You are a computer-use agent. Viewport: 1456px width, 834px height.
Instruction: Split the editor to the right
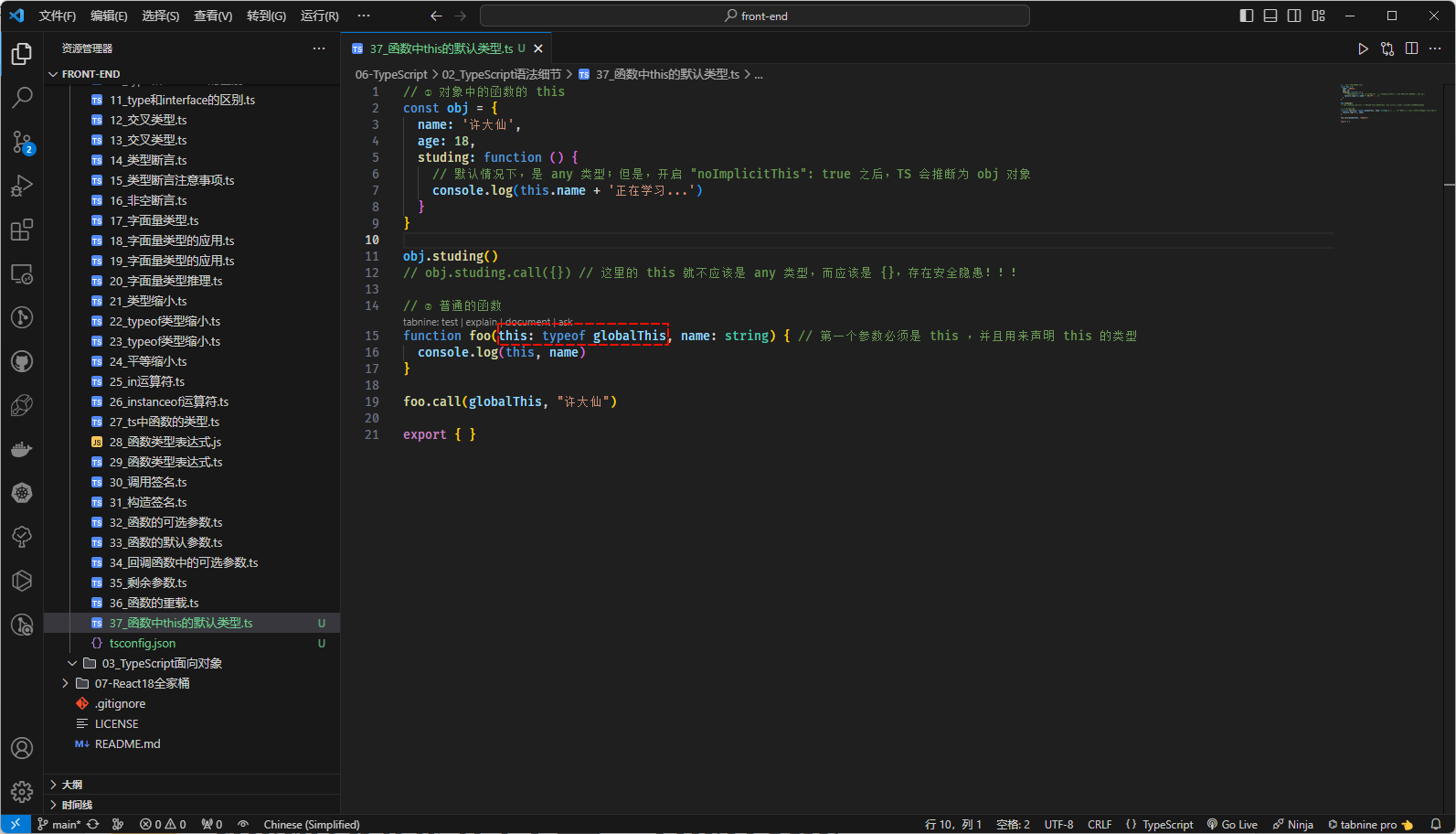1411,48
